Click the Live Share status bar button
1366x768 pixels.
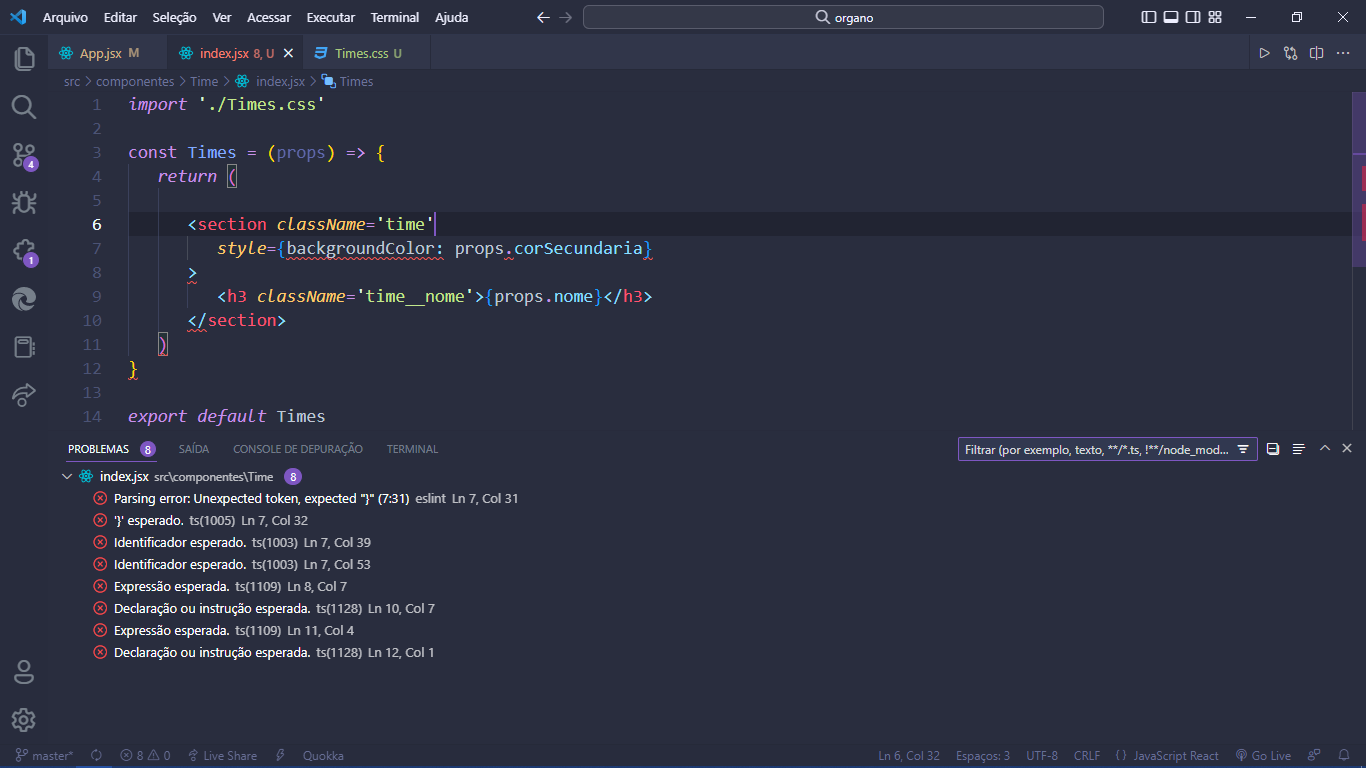[222, 756]
